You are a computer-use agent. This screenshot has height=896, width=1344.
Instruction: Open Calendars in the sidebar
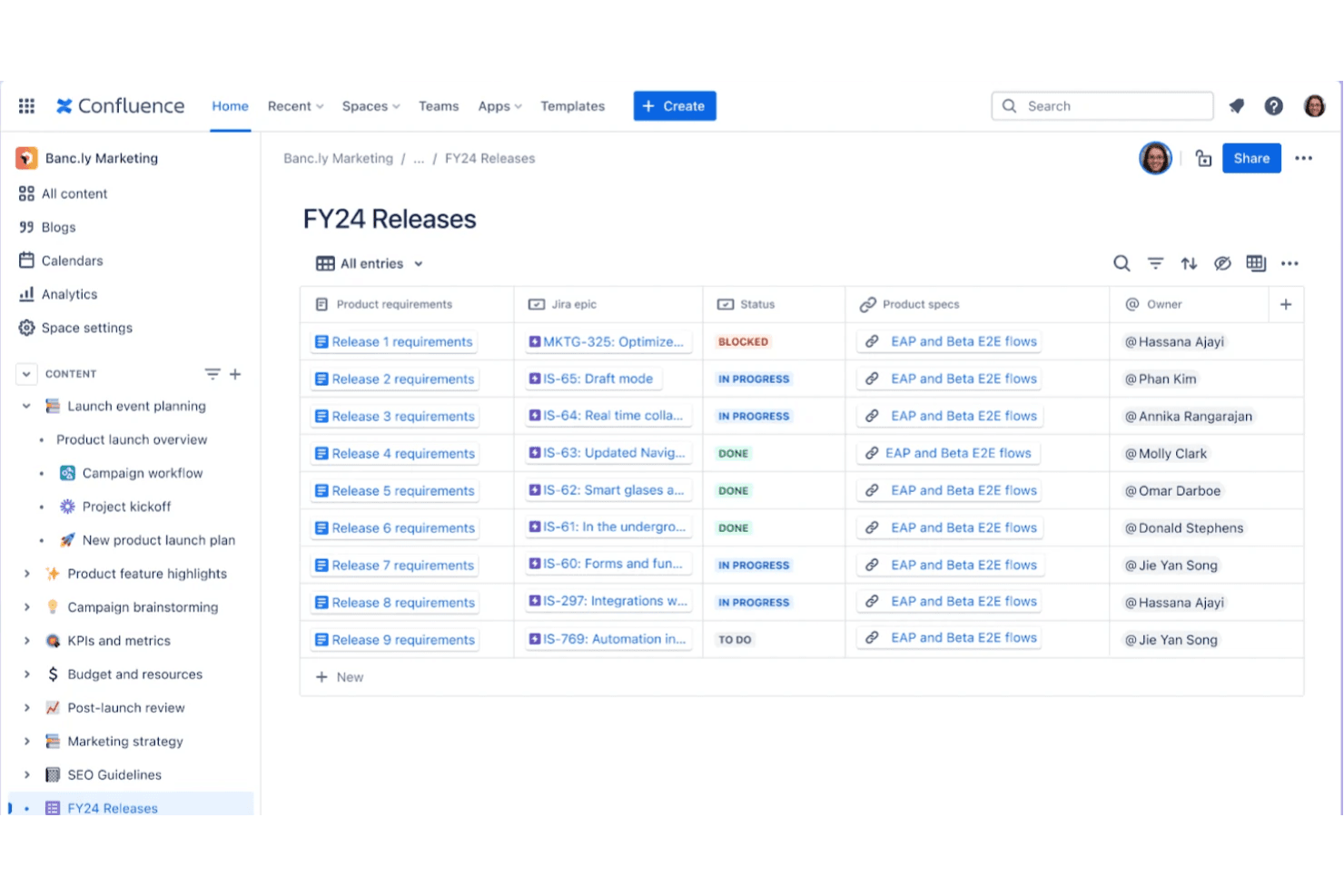pos(61,261)
